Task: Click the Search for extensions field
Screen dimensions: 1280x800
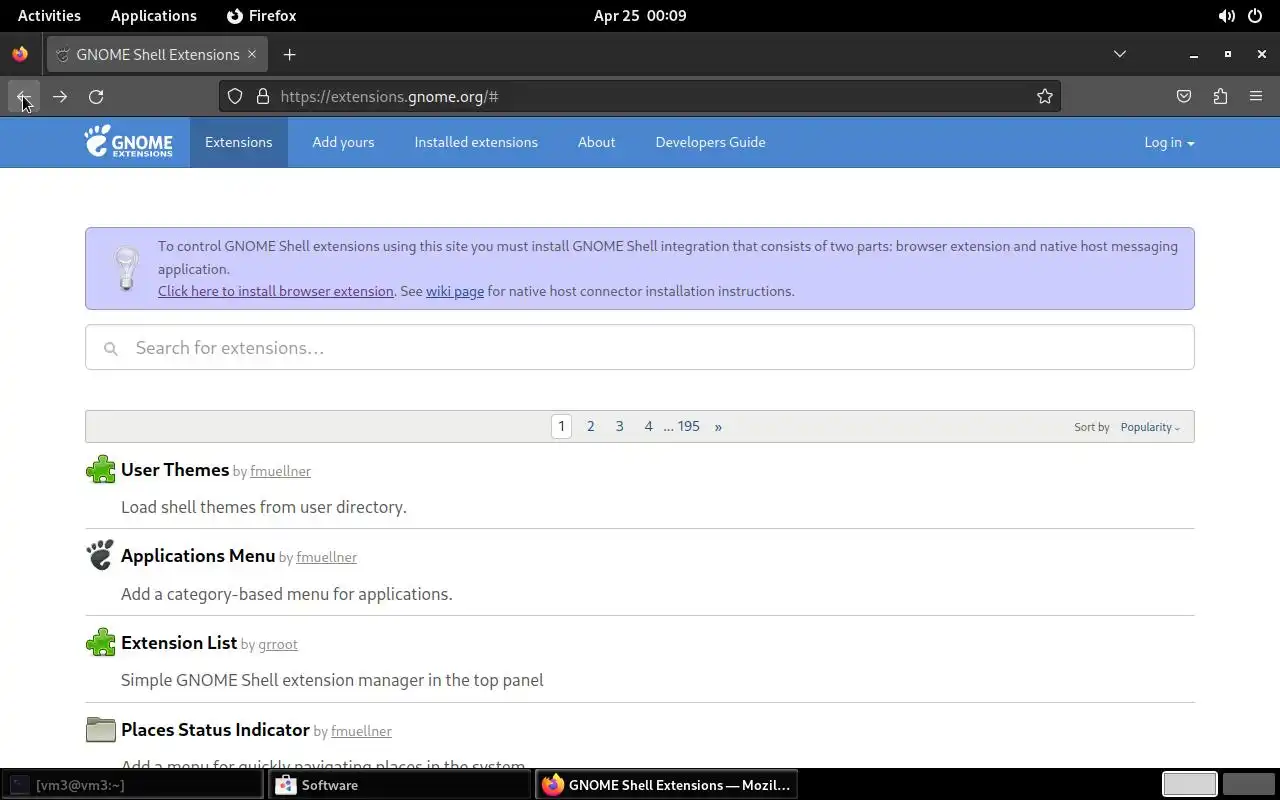Action: coord(640,347)
